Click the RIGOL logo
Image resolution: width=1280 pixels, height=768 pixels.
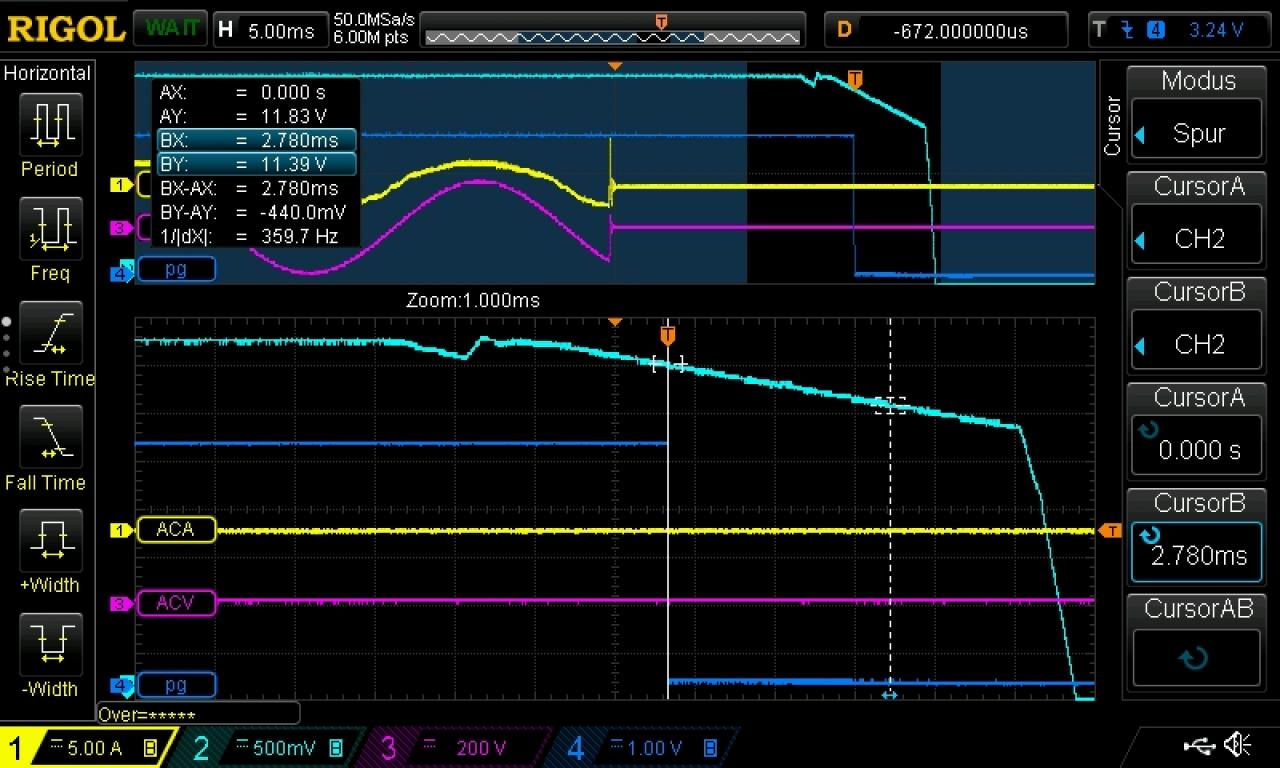click(x=65, y=29)
